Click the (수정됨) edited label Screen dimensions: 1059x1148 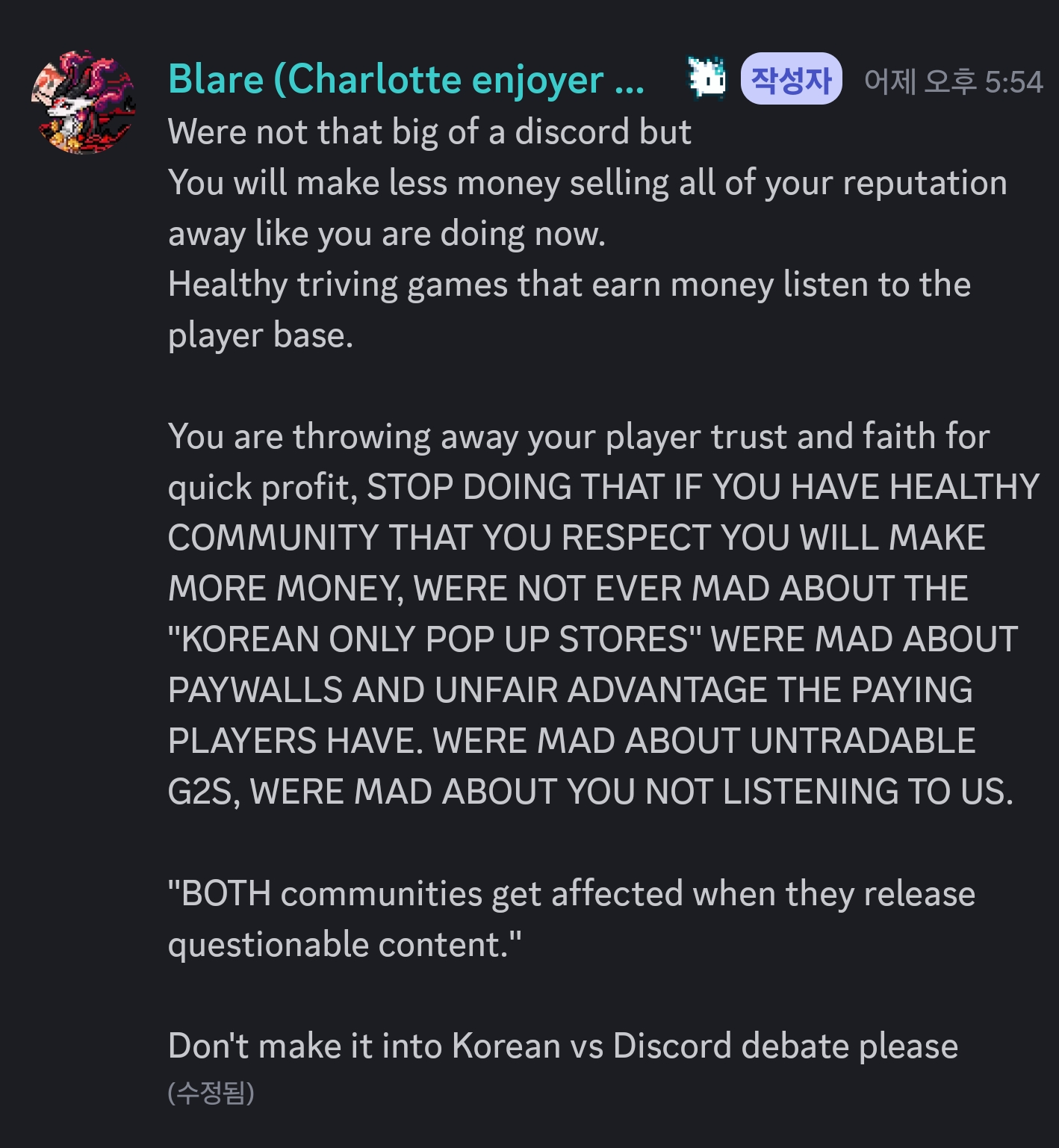(x=211, y=1093)
